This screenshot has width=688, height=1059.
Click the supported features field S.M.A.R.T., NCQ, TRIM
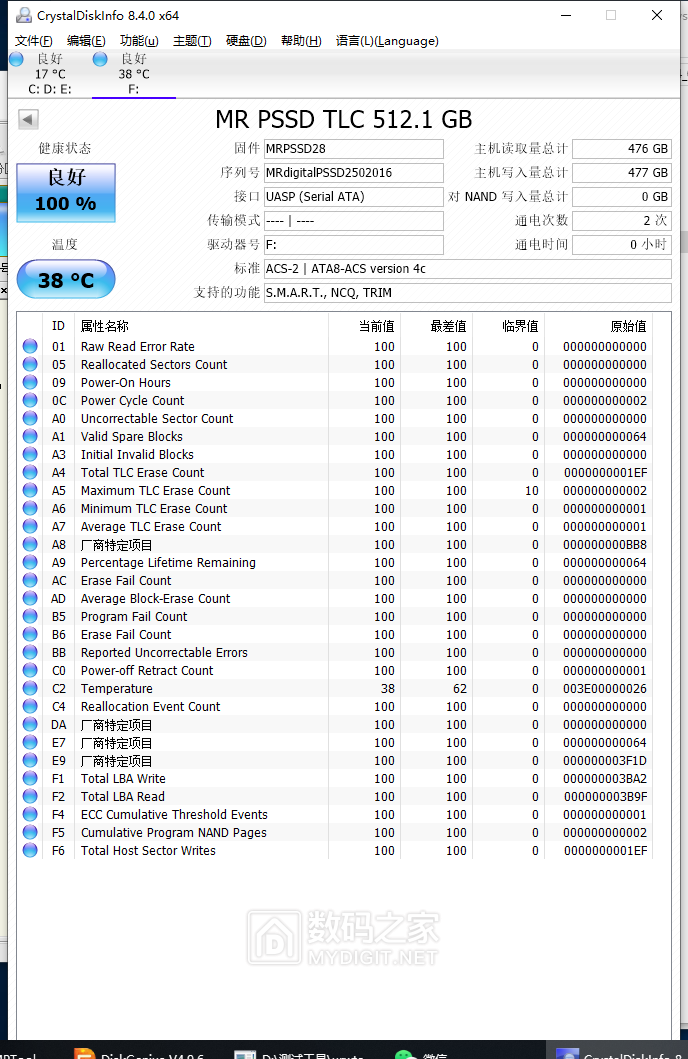[x=468, y=292]
